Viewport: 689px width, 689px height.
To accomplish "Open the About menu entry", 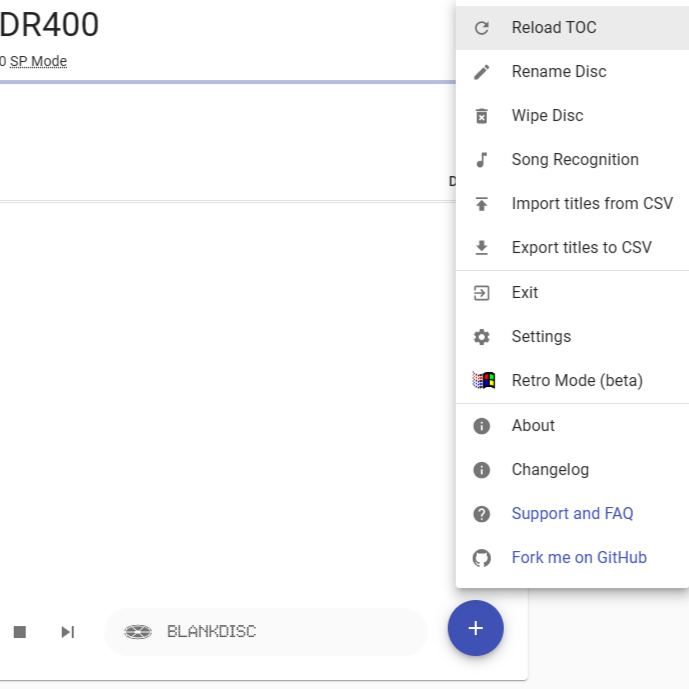I will [533, 426].
